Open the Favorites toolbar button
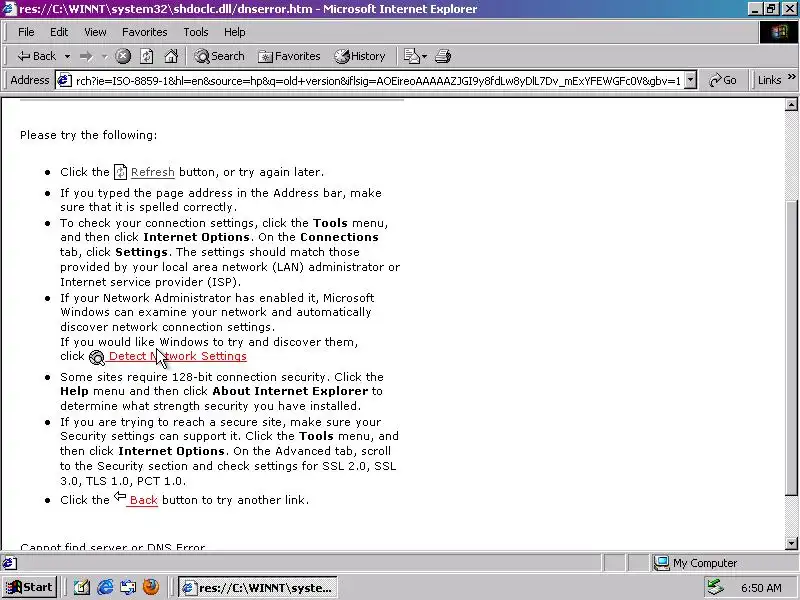This screenshot has width=800, height=600. (289, 56)
